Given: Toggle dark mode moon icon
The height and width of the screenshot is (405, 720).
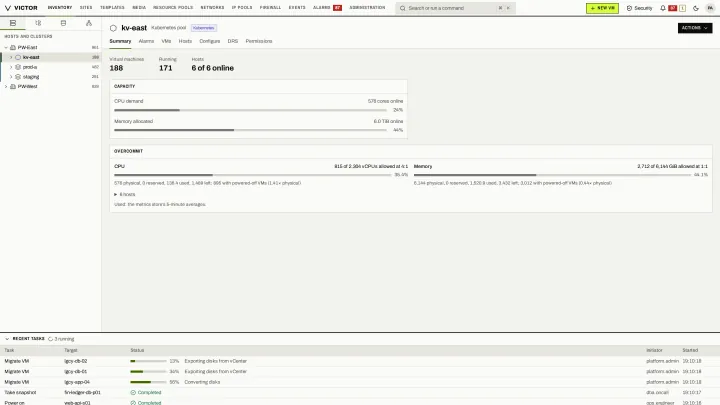Looking at the screenshot, I should pos(696,8).
